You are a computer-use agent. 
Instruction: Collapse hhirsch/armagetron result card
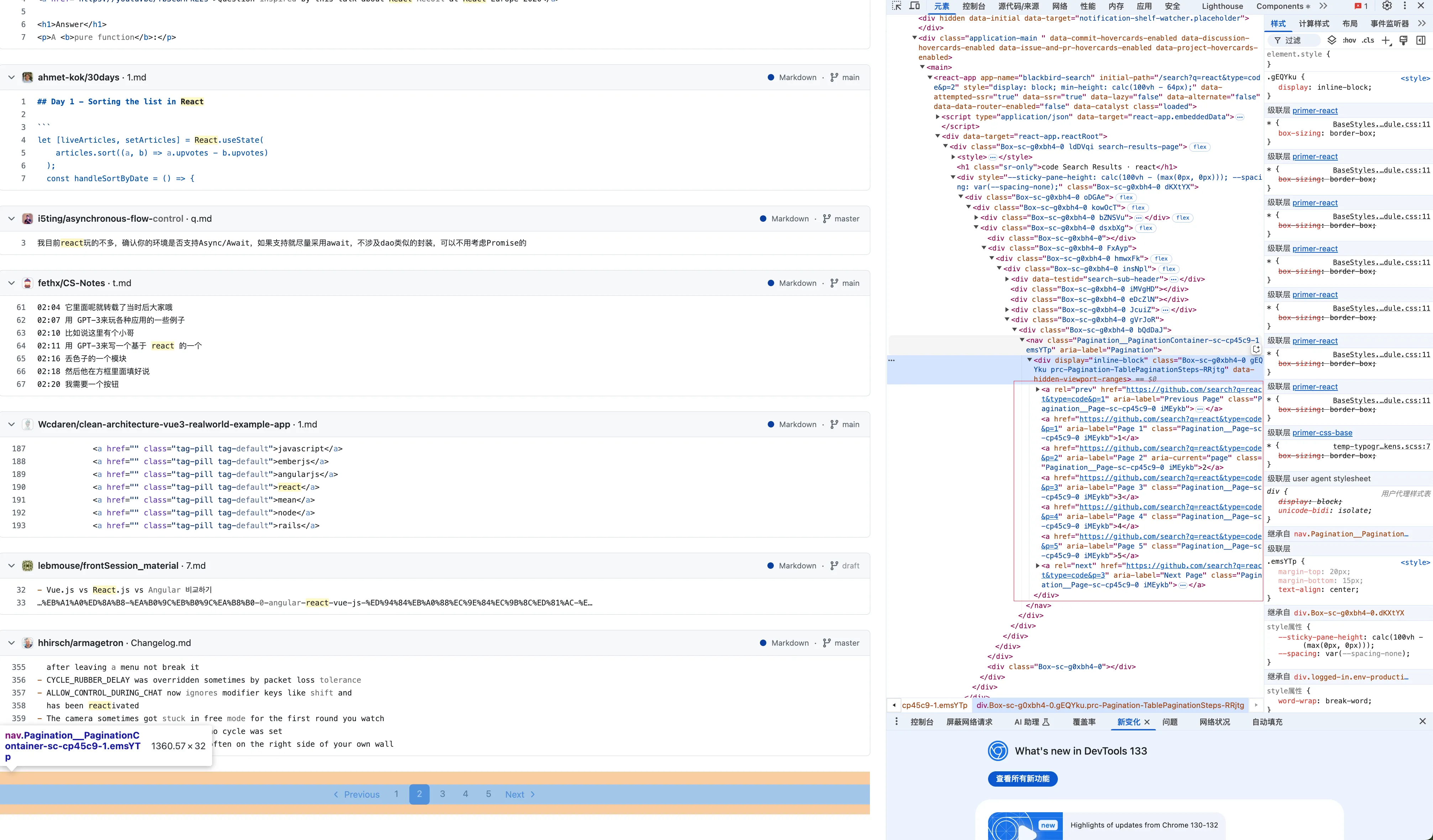tap(11, 643)
